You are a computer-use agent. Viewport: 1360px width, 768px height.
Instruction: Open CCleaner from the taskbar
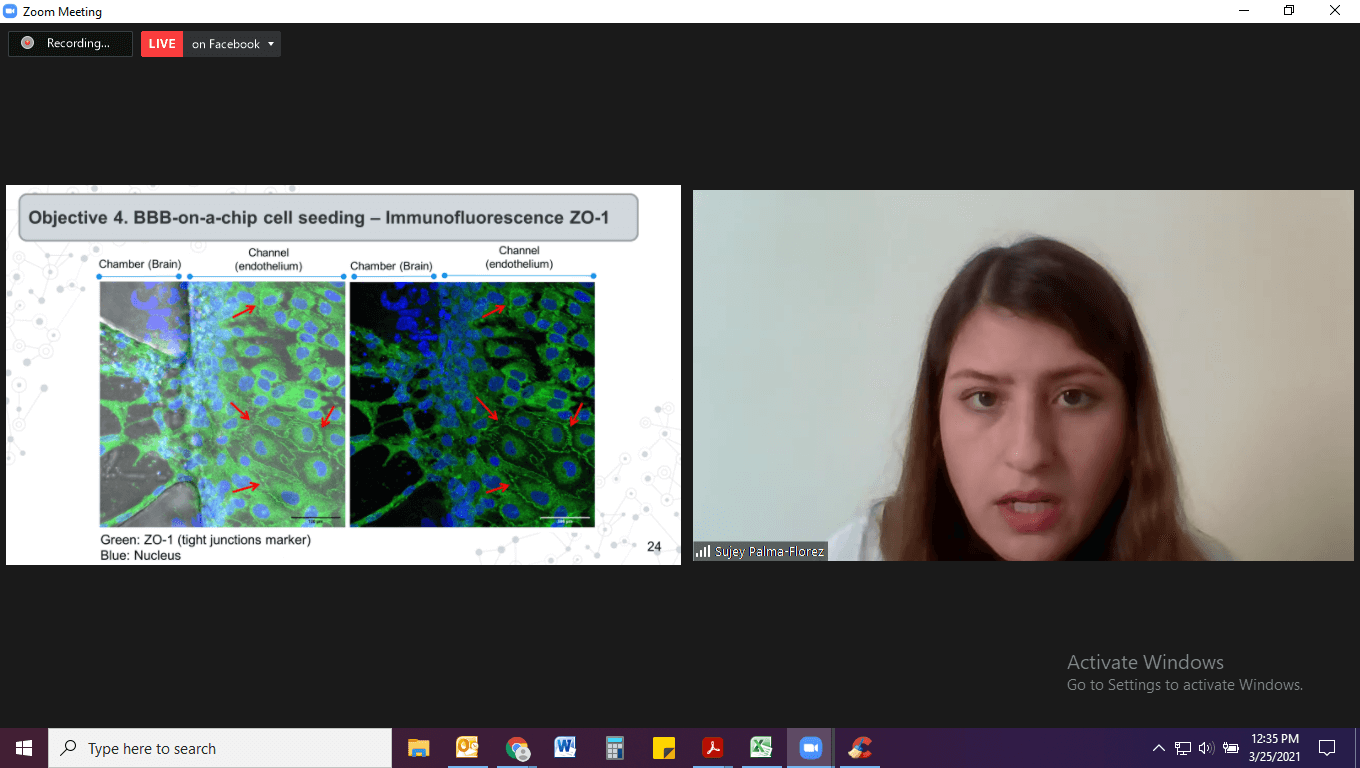(x=859, y=748)
